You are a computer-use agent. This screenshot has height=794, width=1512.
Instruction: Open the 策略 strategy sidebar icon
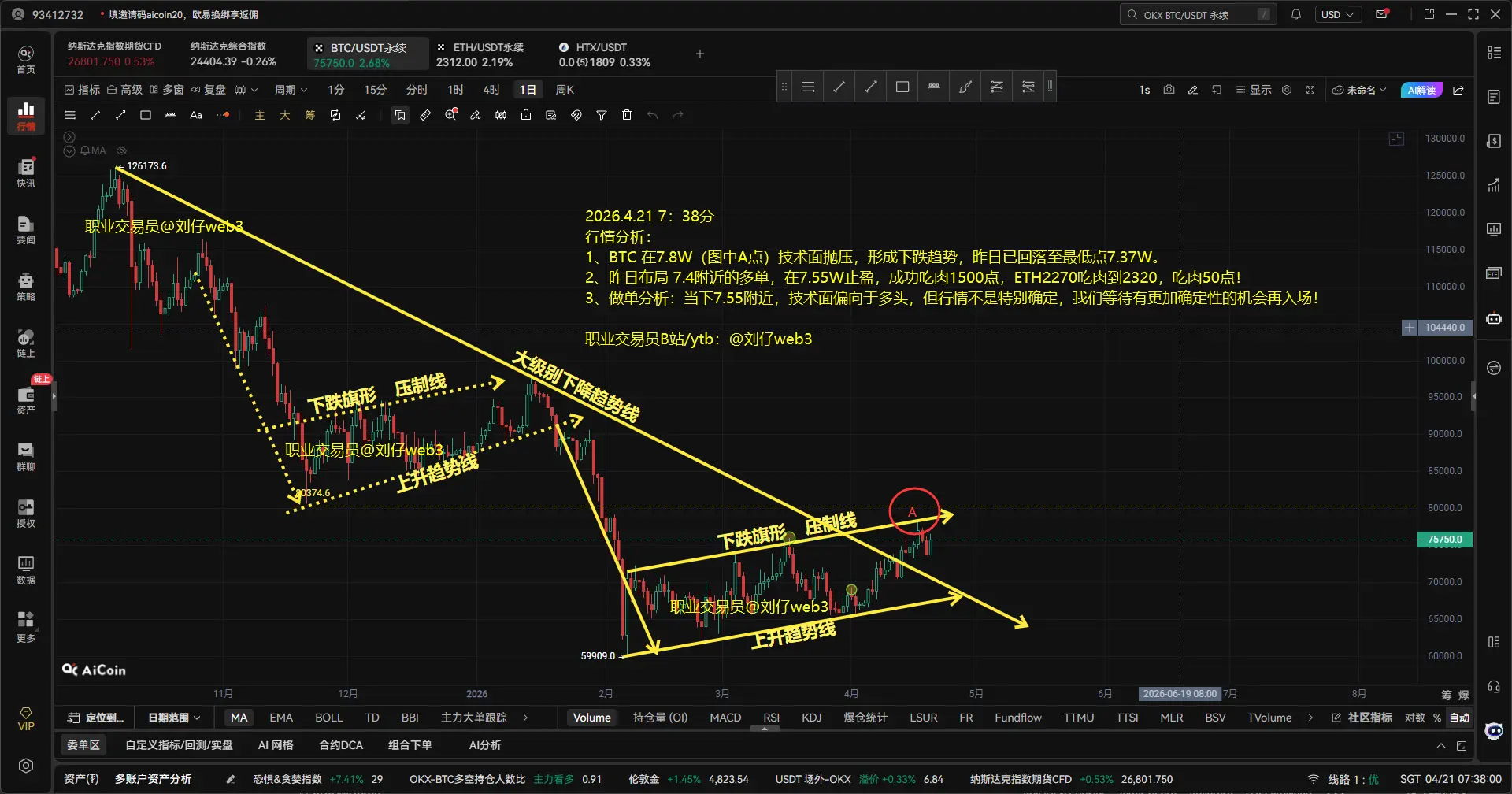[x=26, y=286]
